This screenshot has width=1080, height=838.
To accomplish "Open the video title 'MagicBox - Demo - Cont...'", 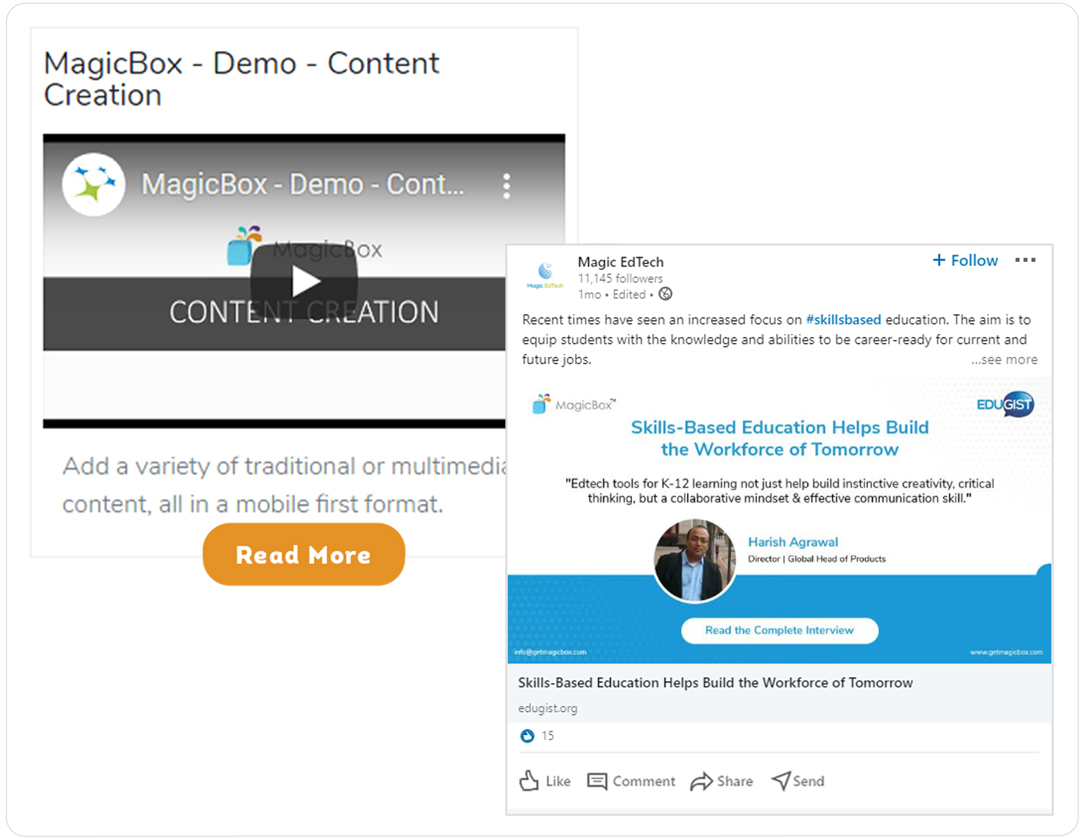I will coord(303,185).
